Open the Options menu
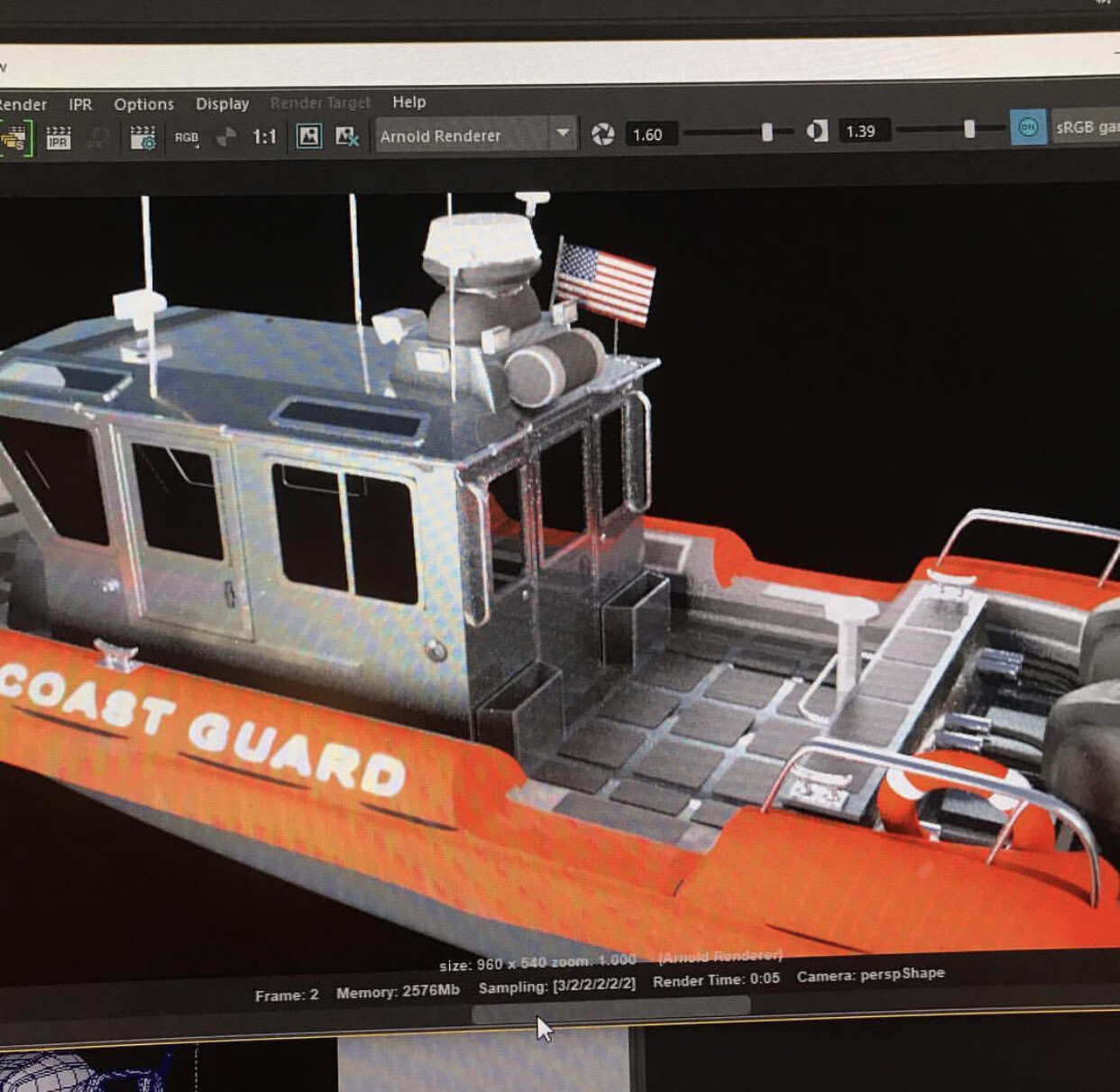The image size is (1120, 1092). point(144,104)
